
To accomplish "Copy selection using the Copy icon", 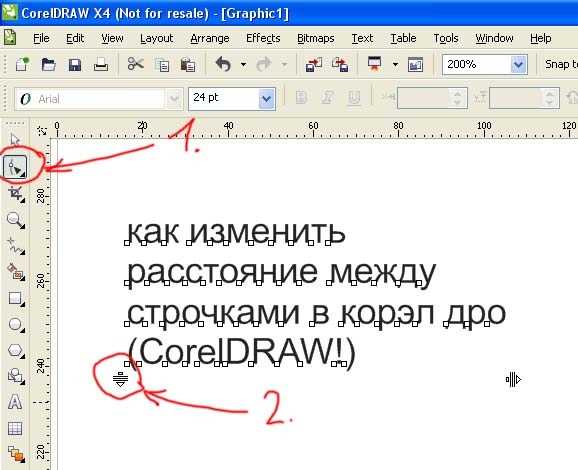I will (x=162, y=65).
